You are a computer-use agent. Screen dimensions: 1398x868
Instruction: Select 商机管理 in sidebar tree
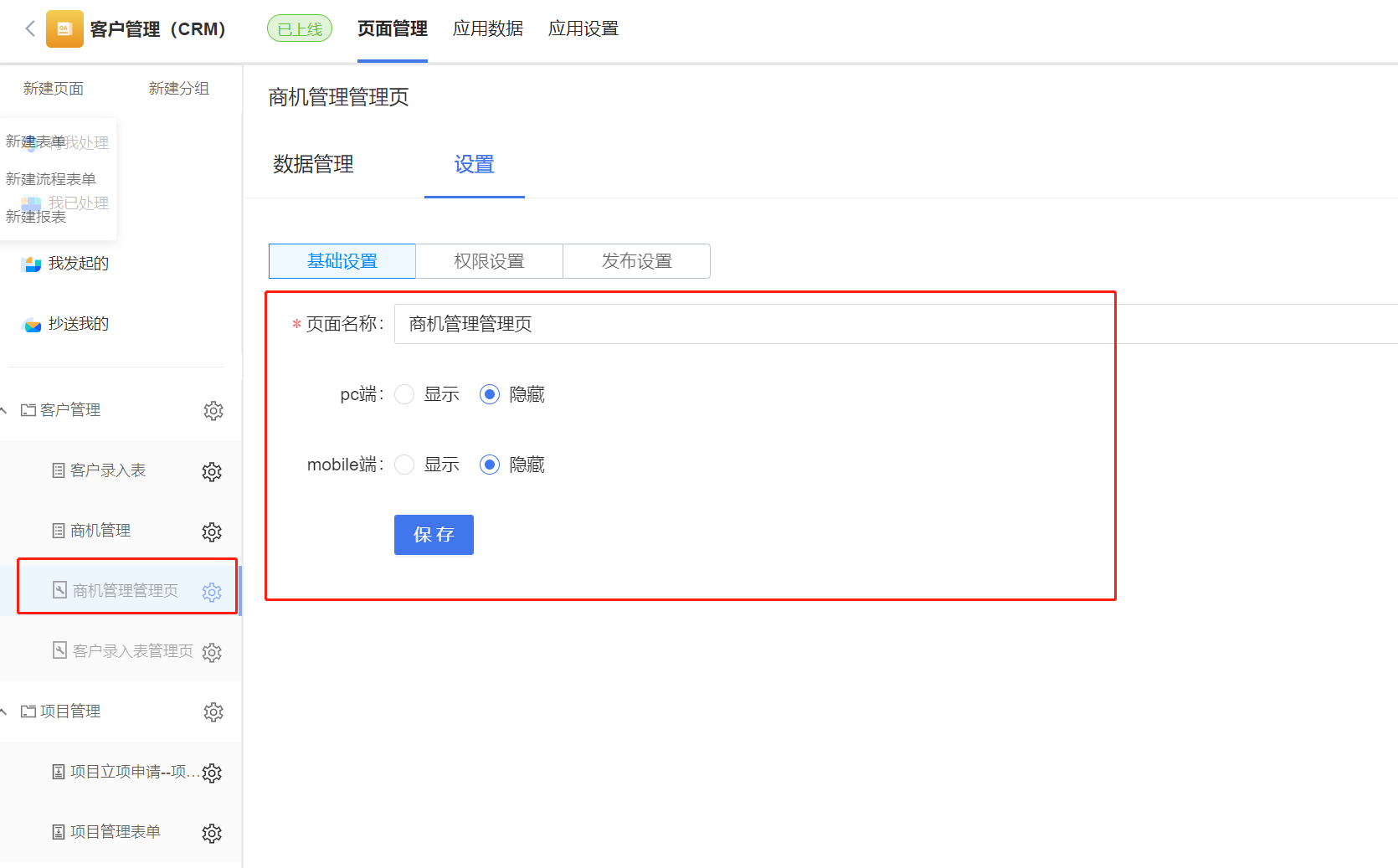tap(100, 531)
